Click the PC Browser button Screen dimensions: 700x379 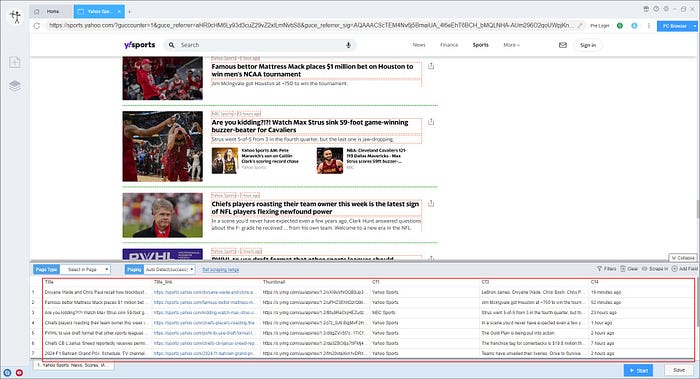(674, 26)
